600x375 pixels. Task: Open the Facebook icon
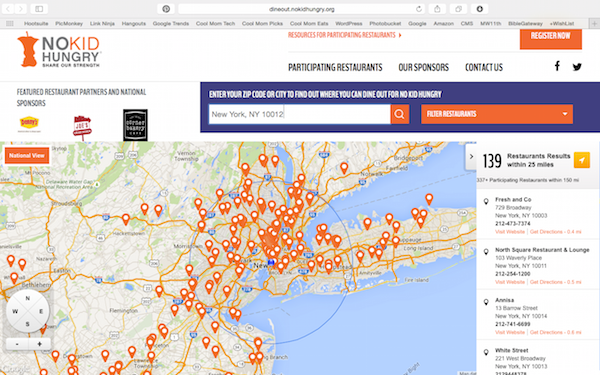[557, 66]
